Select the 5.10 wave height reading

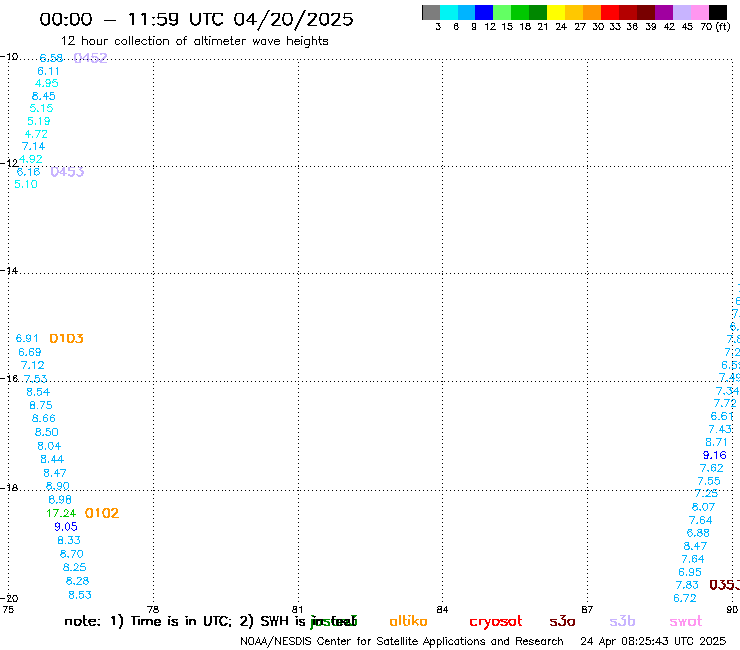click(26, 185)
